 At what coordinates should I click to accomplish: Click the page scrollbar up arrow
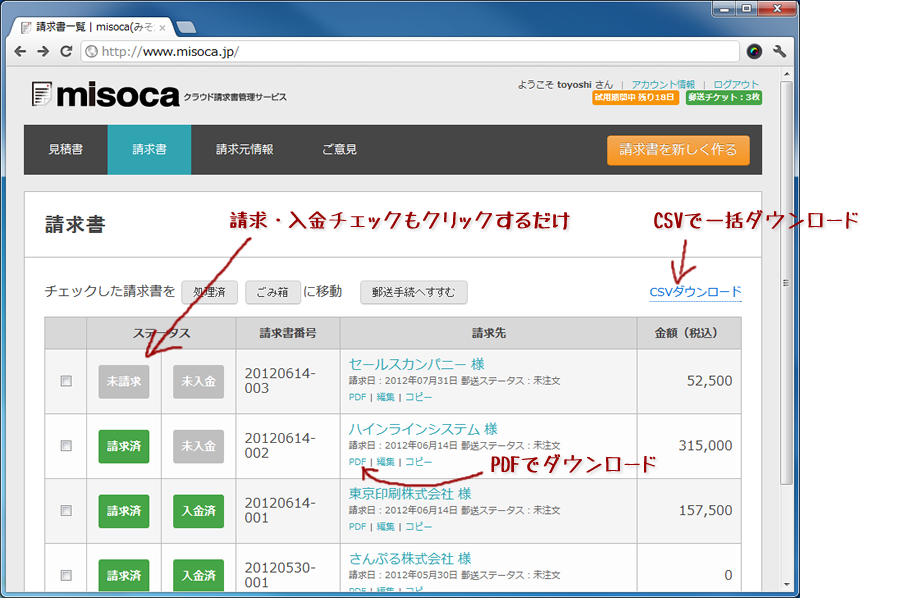[x=786, y=75]
